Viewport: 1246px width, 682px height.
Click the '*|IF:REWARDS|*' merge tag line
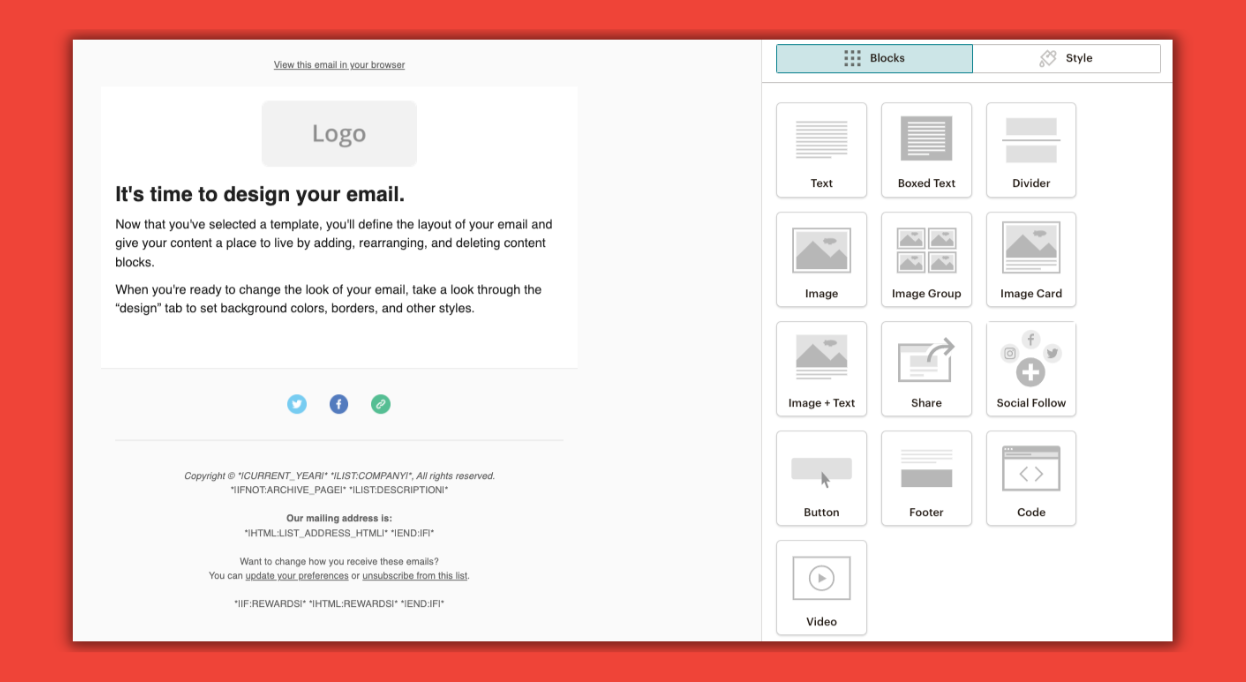(339, 604)
